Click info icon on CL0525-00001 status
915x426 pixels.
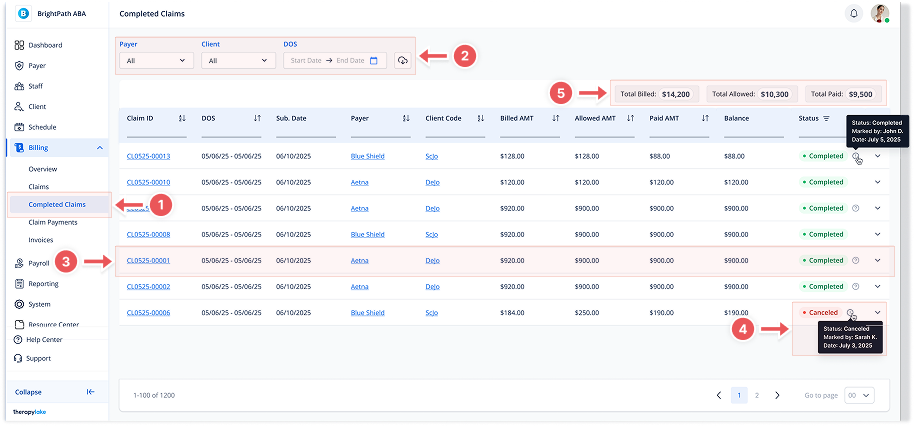855,260
